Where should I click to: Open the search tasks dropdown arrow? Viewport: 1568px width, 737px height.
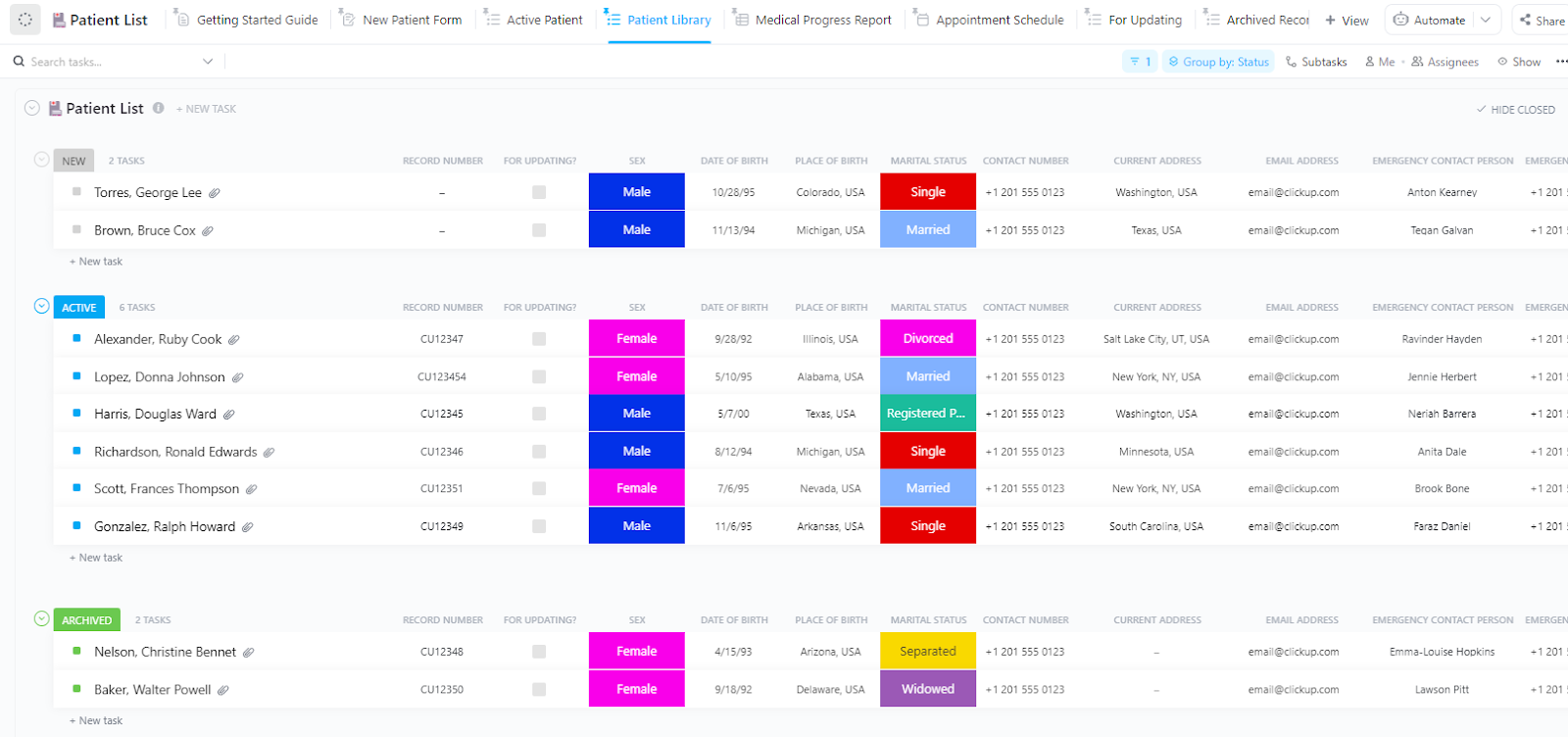tap(208, 62)
